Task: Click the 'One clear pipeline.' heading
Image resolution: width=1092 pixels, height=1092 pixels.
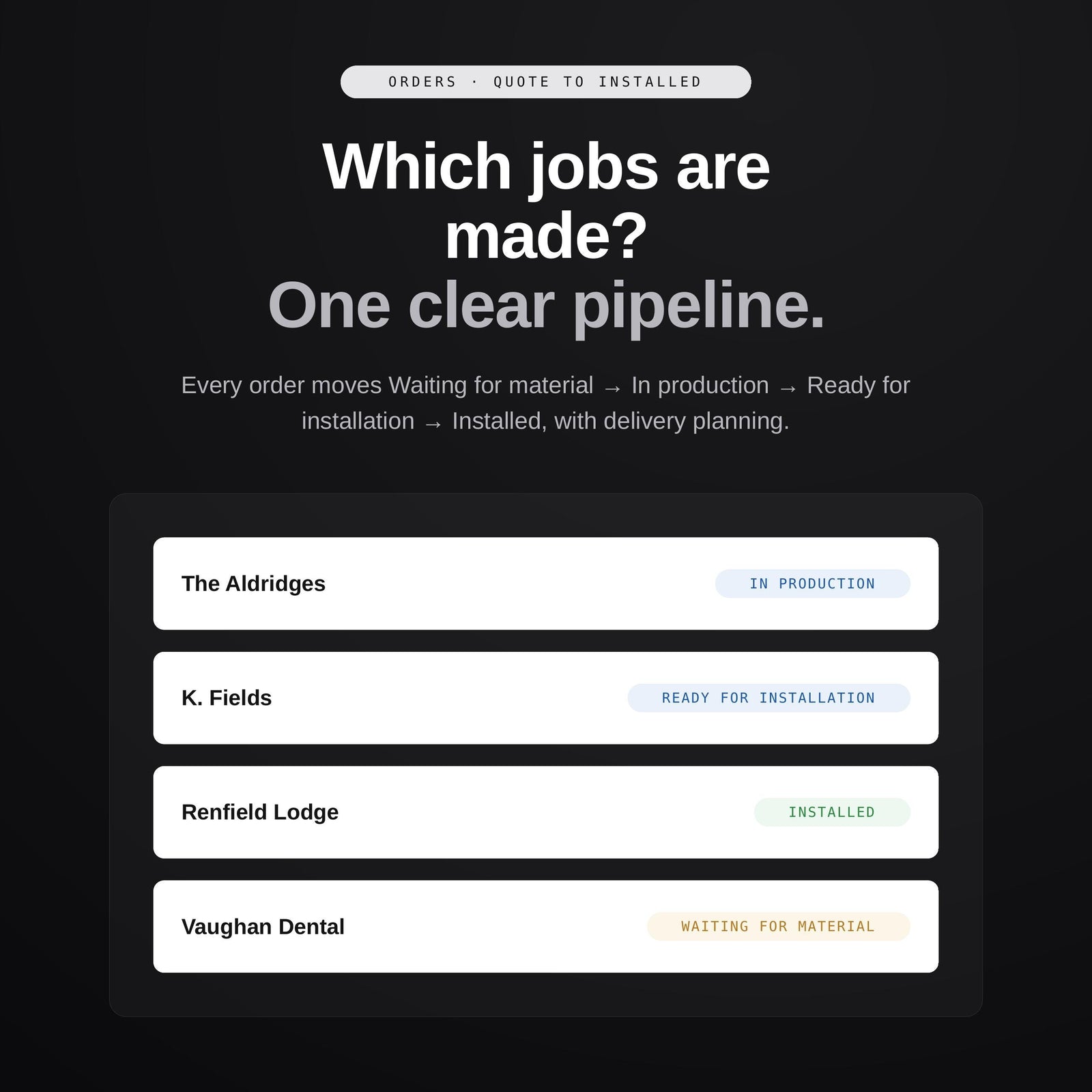Action: (x=546, y=306)
